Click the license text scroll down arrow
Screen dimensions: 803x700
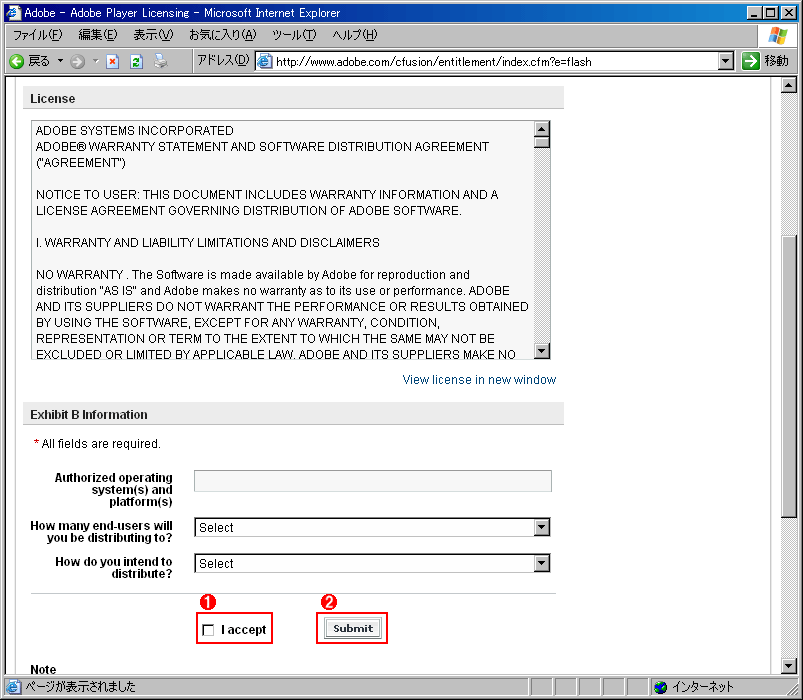[x=541, y=351]
